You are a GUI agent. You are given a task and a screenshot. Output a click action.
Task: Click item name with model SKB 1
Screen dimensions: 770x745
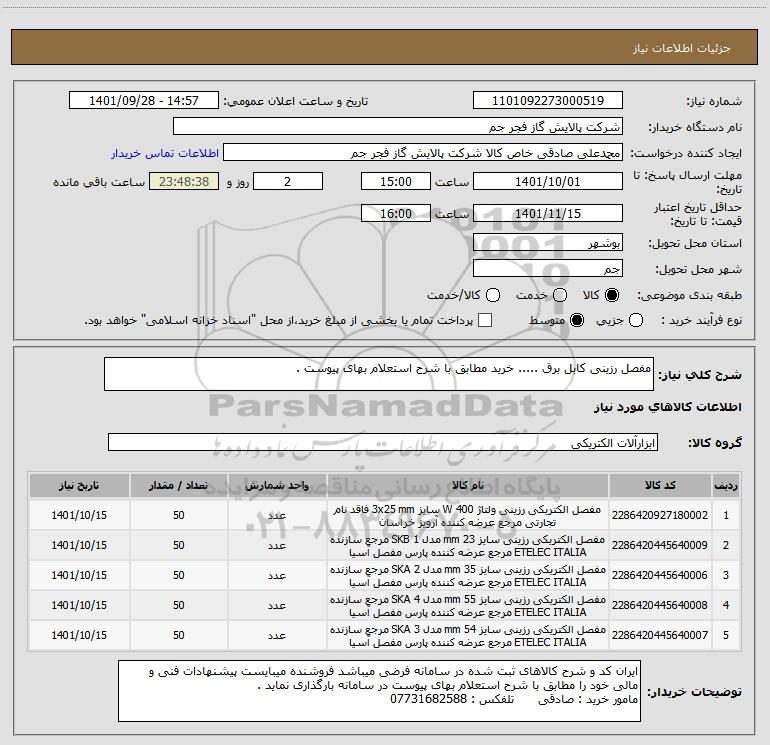(468, 546)
